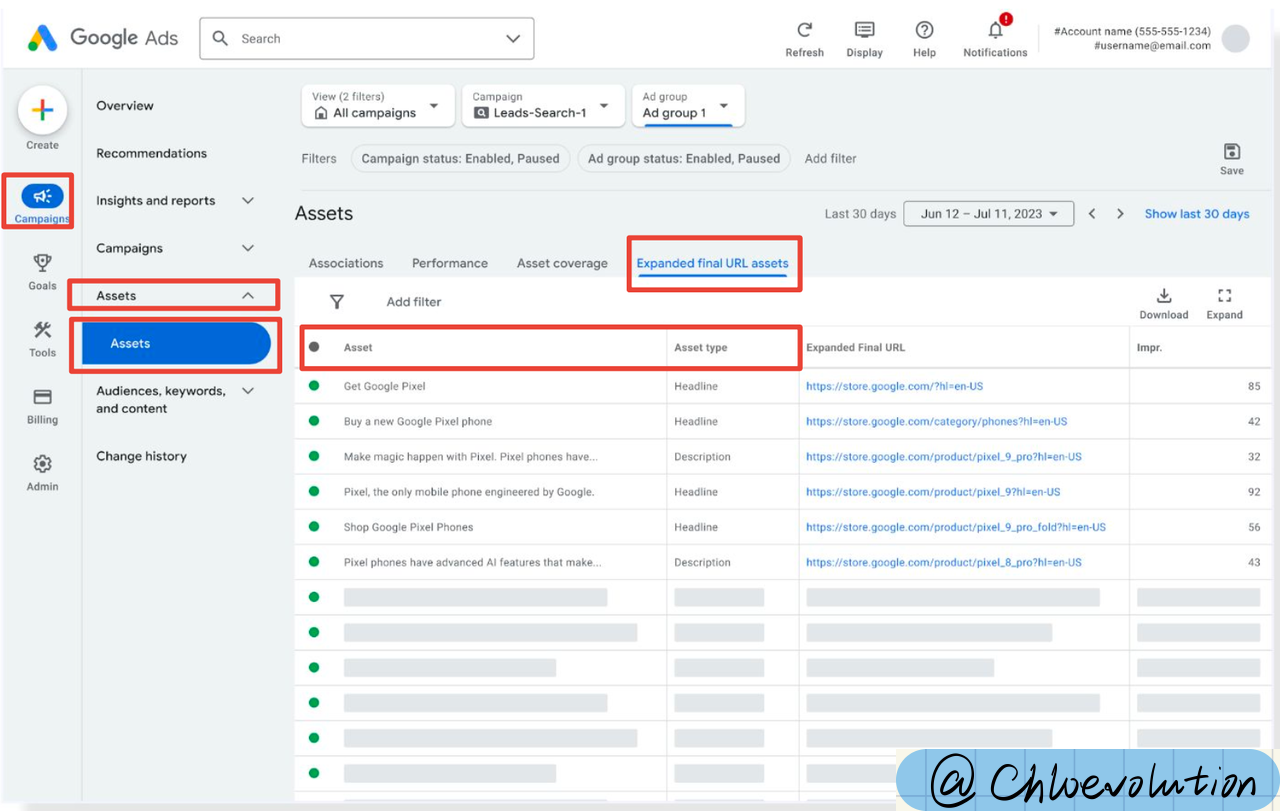Open the Admin gear icon

coord(42,464)
